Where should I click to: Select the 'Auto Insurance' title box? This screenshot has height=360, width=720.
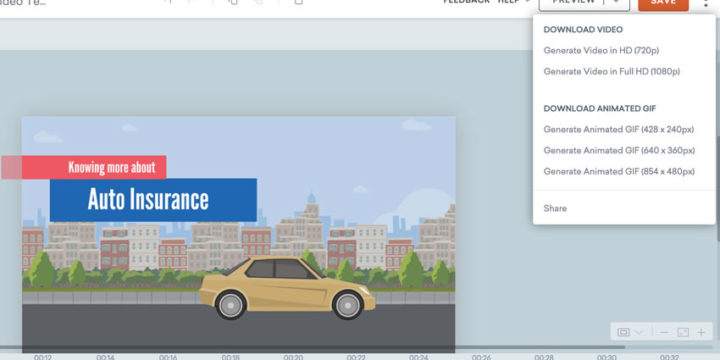coord(153,200)
